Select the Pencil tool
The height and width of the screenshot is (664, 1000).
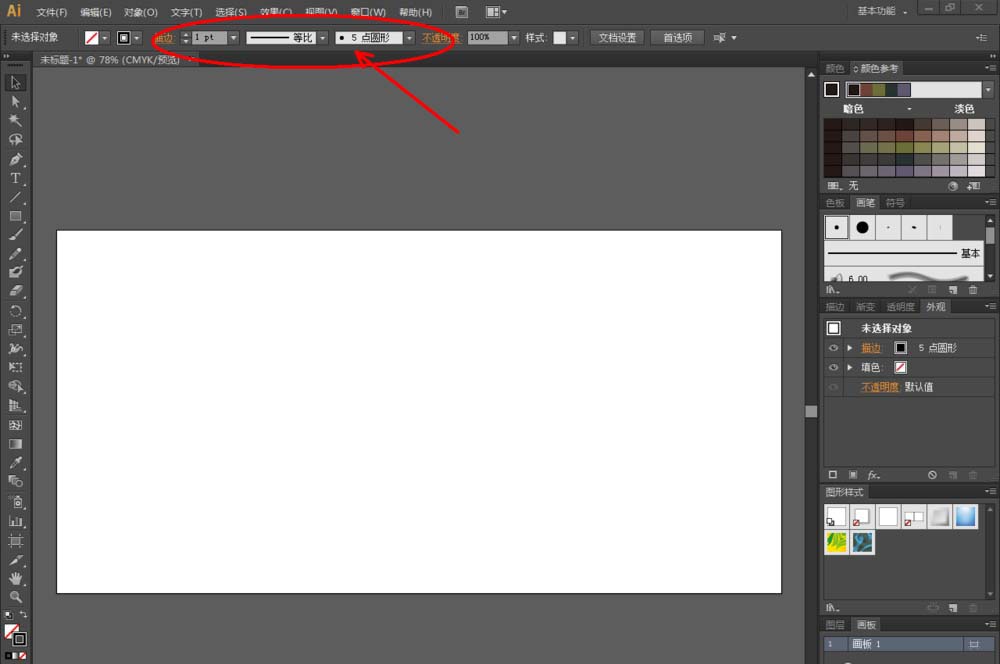[15, 254]
